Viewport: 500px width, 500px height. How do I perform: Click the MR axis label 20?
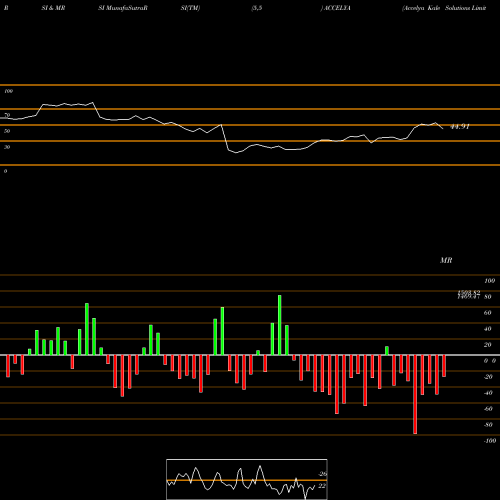[x=487, y=345]
